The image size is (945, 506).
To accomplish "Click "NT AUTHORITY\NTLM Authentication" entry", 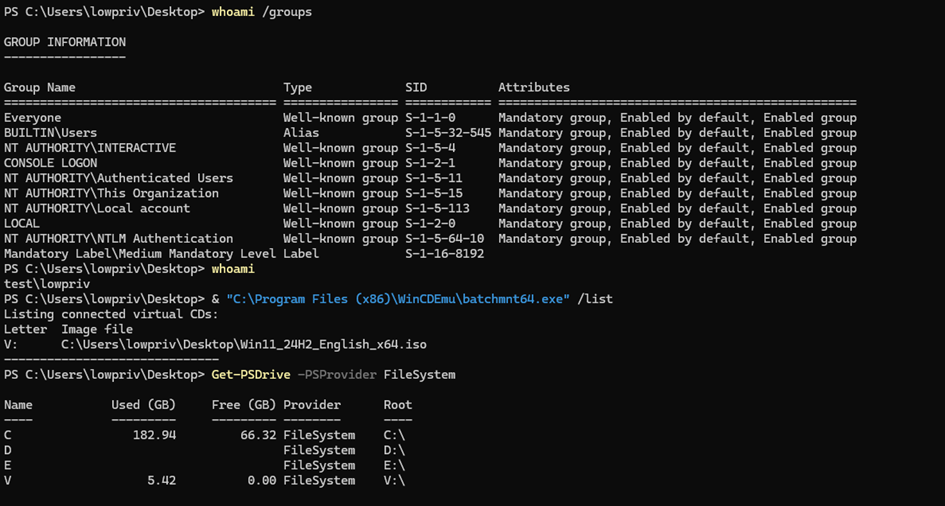I will (x=118, y=239).
